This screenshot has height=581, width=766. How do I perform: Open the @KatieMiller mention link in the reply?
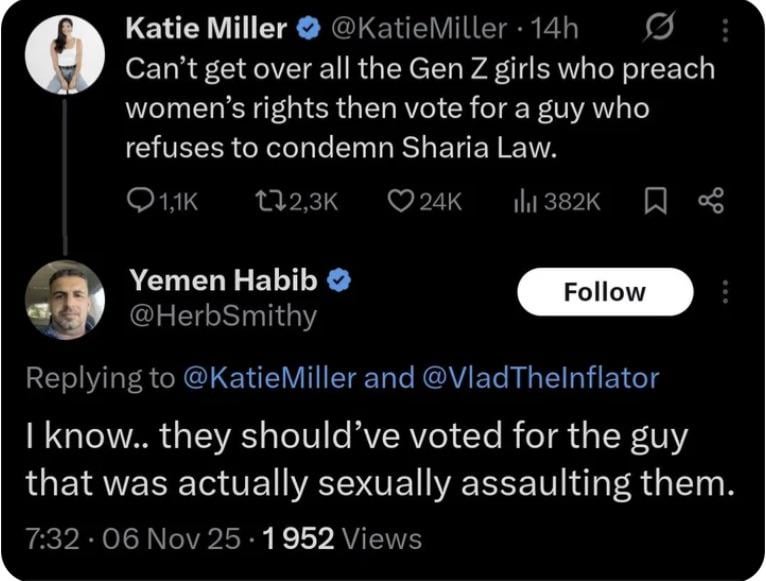tap(267, 377)
